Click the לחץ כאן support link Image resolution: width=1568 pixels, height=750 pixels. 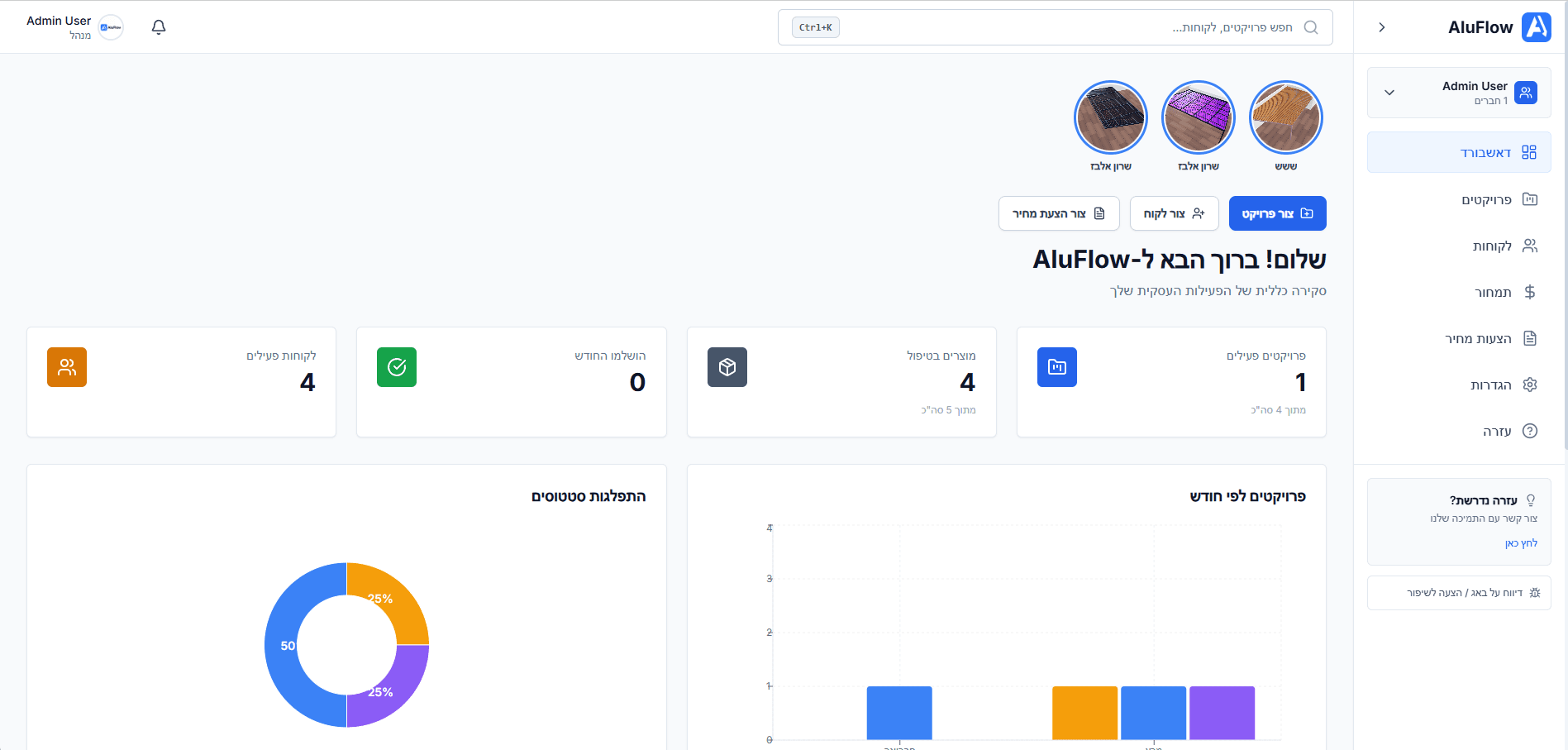pos(1521,543)
